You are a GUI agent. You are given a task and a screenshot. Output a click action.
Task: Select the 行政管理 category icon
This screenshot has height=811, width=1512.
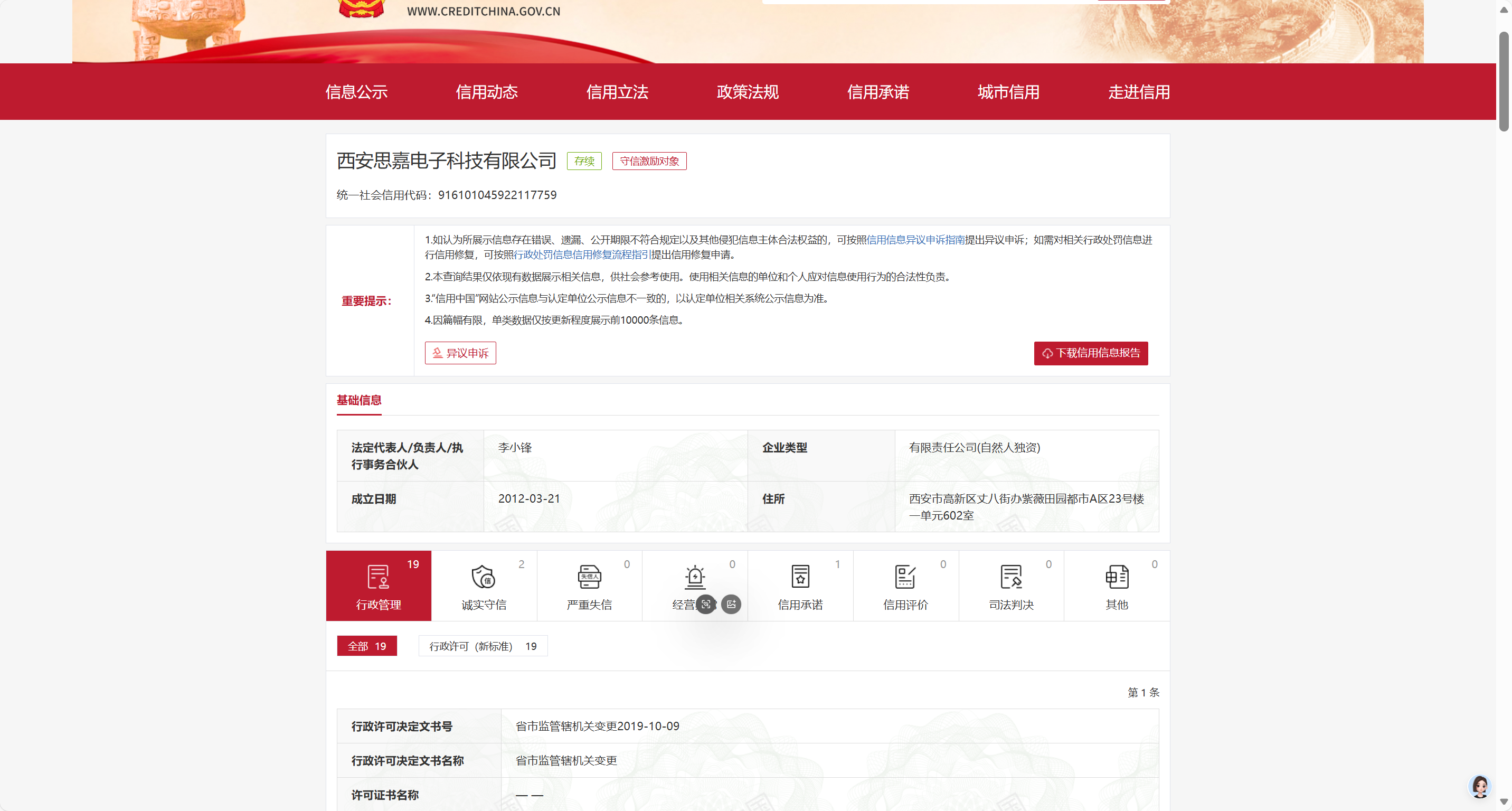(x=378, y=577)
